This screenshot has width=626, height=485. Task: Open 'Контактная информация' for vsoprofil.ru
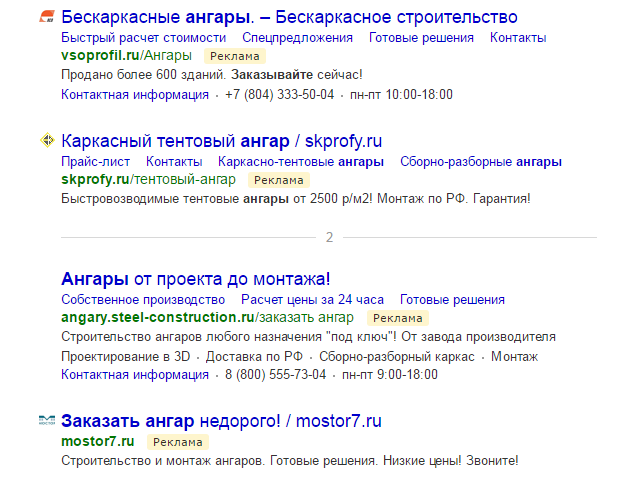click(x=135, y=95)
